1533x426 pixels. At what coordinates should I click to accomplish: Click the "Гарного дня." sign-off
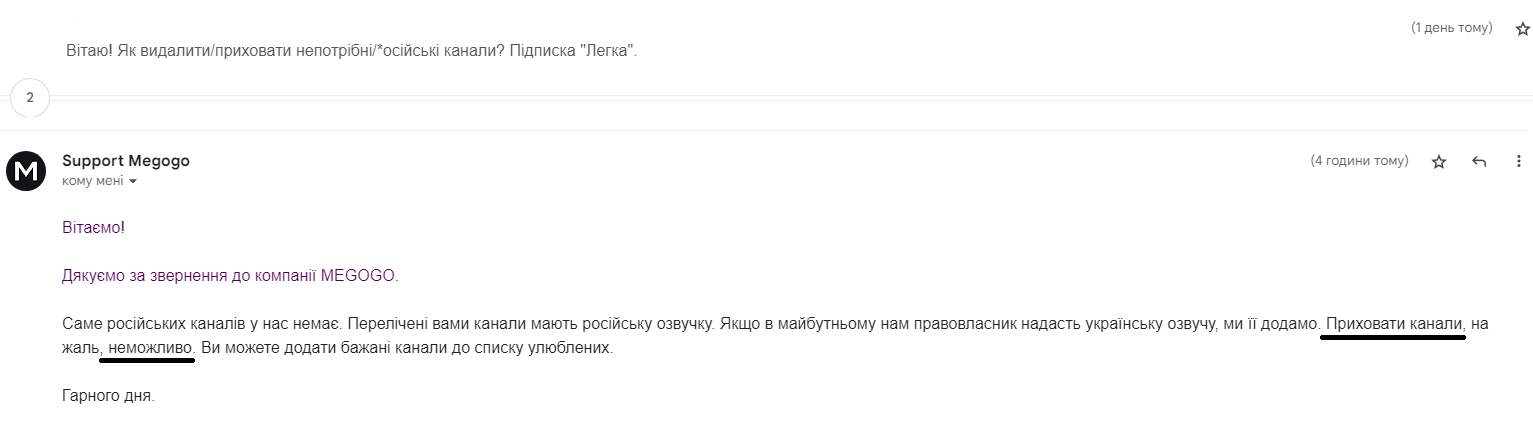click(x=108, y=396)
